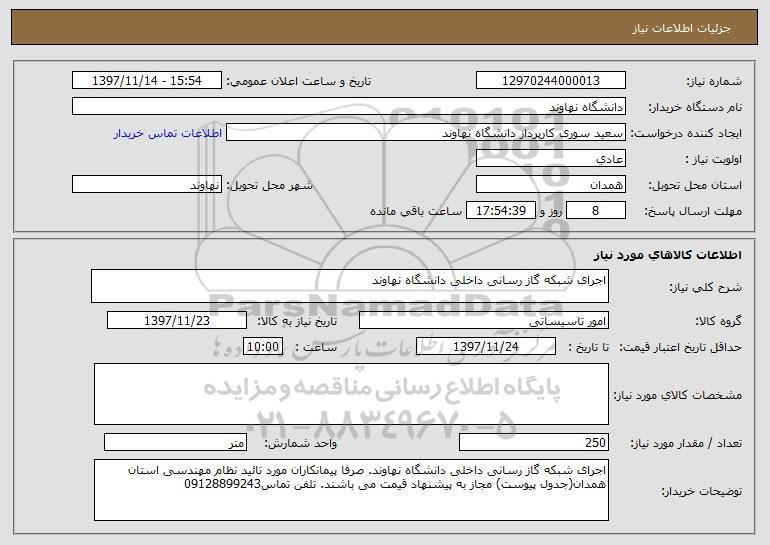Click the text ساعت باقی مانده
770x545 pixels.
click(x=415, y=211)
